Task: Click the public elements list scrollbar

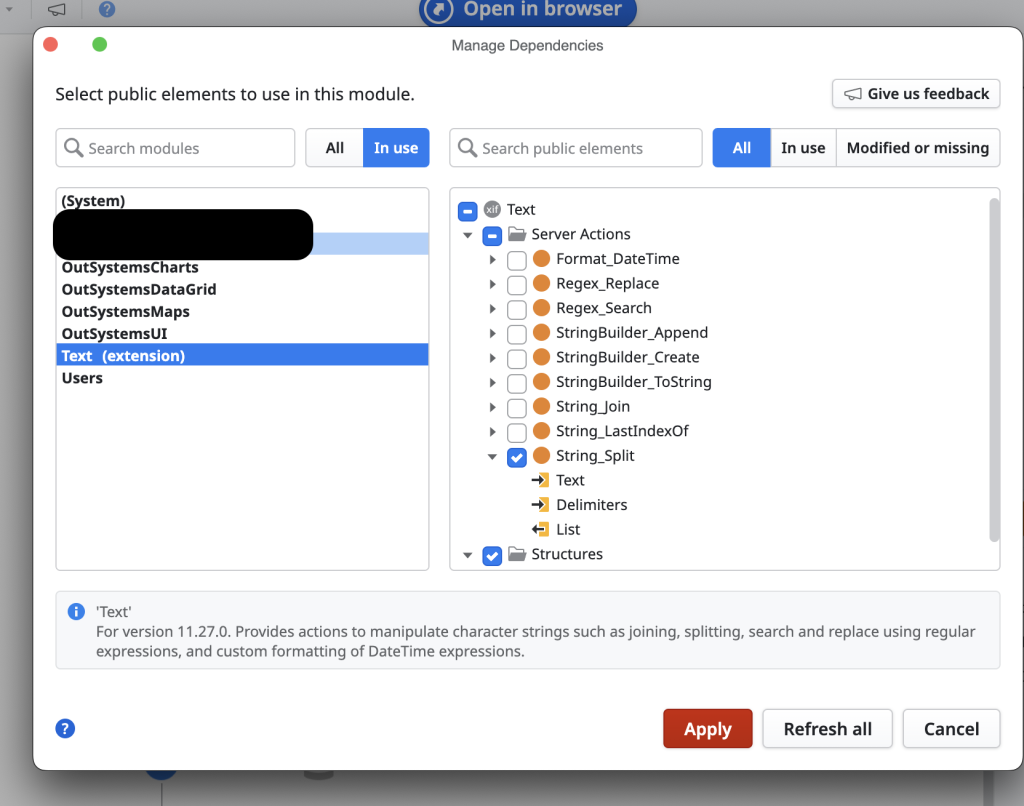Action: click(993, 370)
